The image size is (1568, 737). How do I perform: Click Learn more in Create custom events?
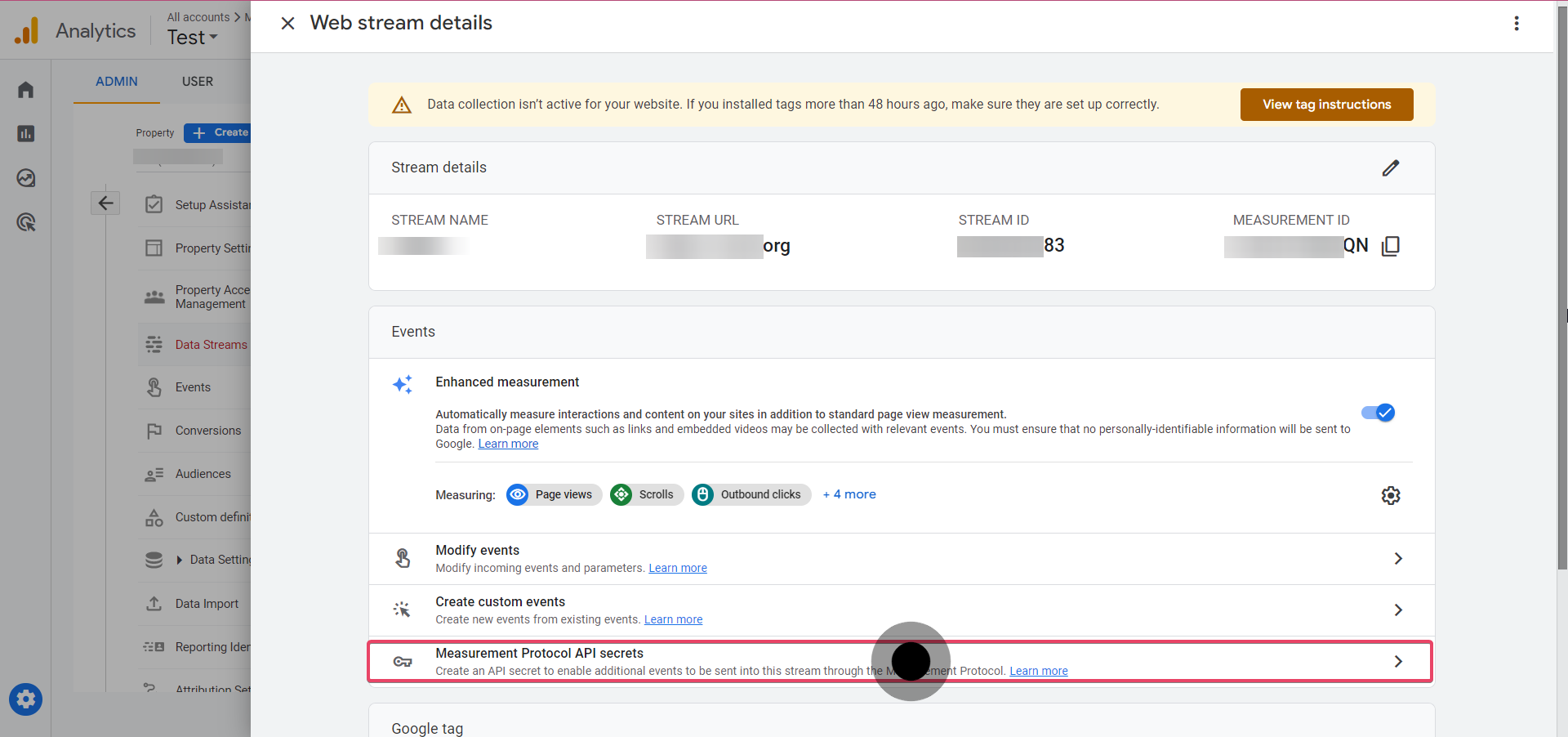[x=673, y=619]
